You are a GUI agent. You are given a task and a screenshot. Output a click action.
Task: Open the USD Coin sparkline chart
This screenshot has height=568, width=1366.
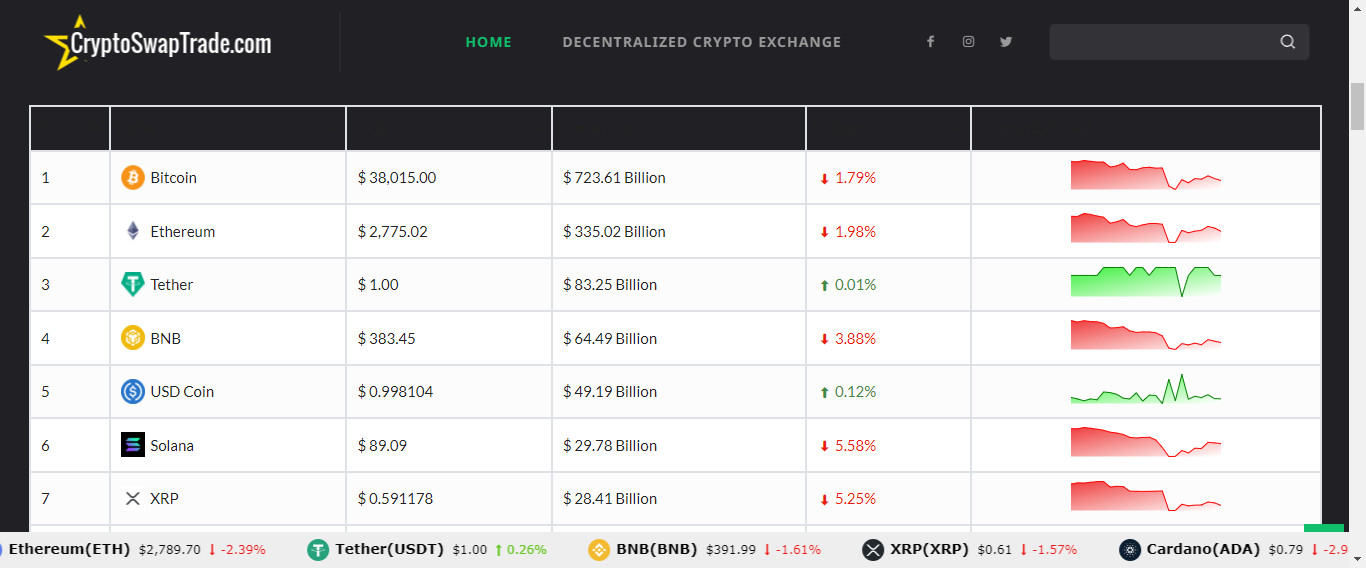pyautogui.click(x=1146, y=388)
